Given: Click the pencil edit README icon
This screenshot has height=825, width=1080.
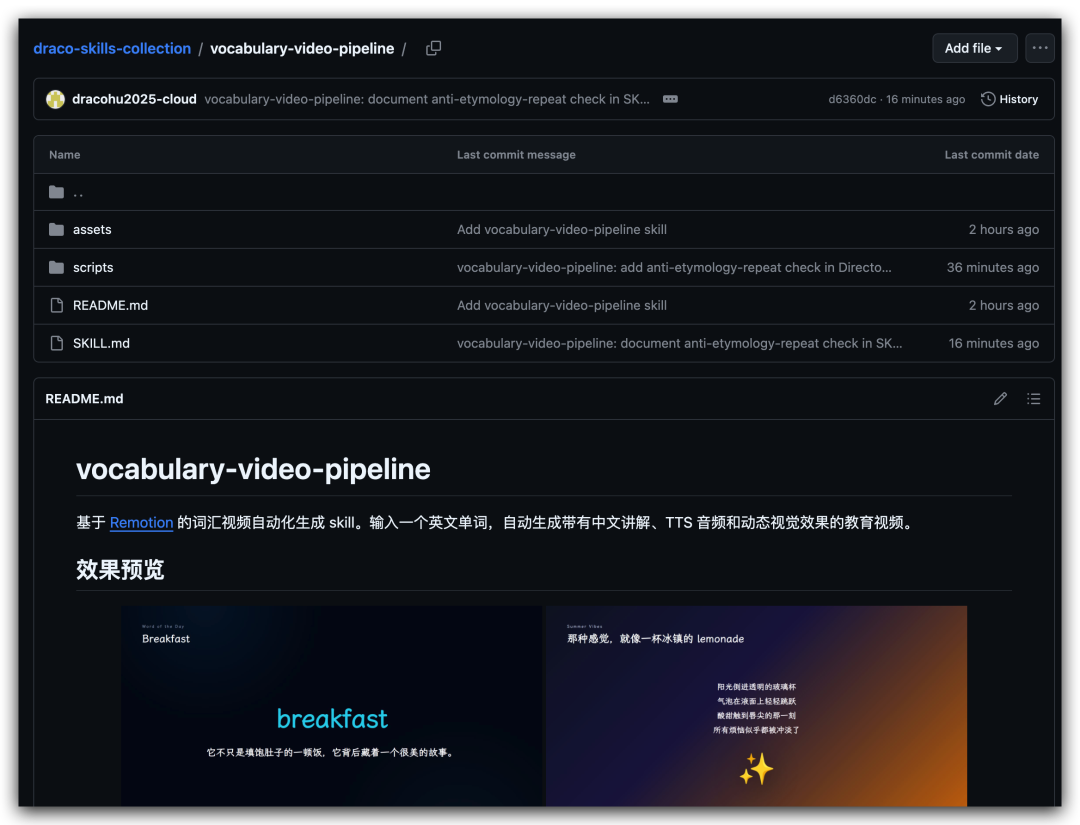Looking at the screenshot, I should pyautogui.click(x=1000, y=399).
